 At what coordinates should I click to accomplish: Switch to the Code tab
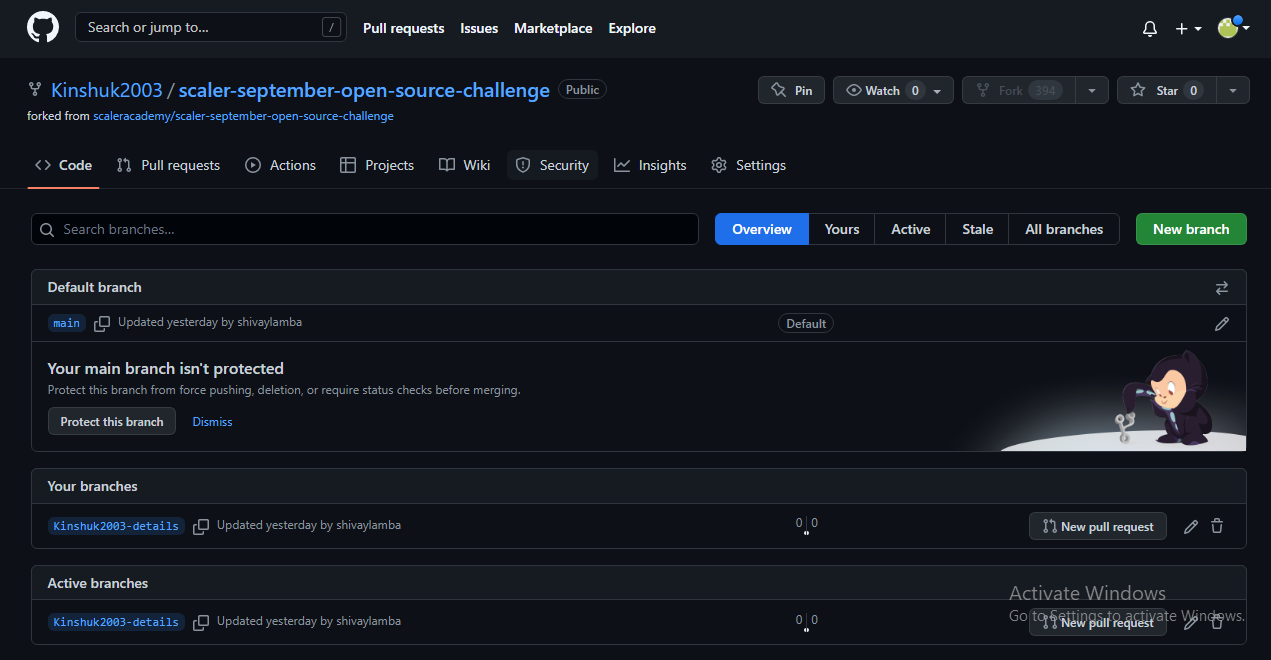click(x=63, y=165)
